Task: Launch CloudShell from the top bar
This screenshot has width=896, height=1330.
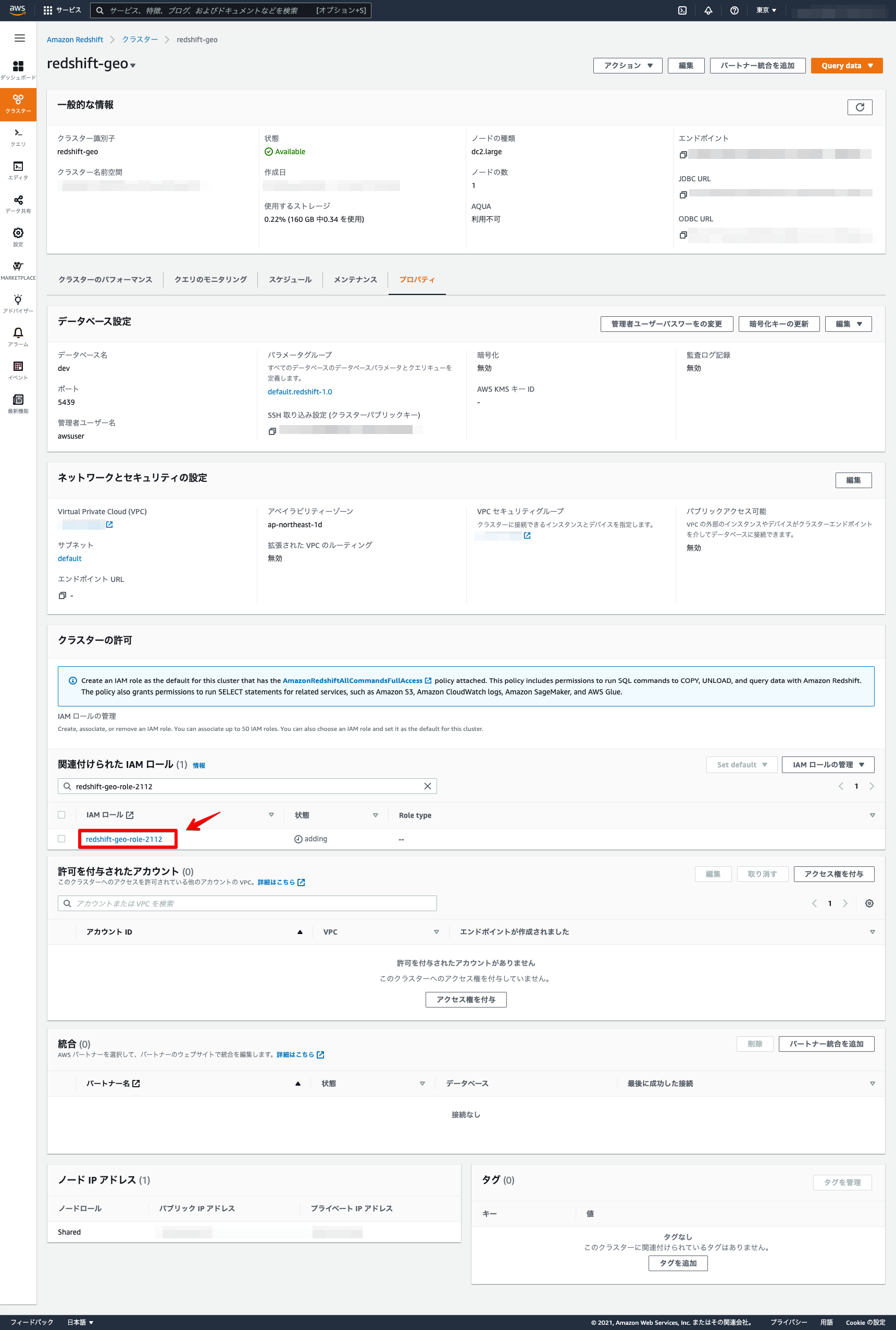Action: (x=681, y=10)
